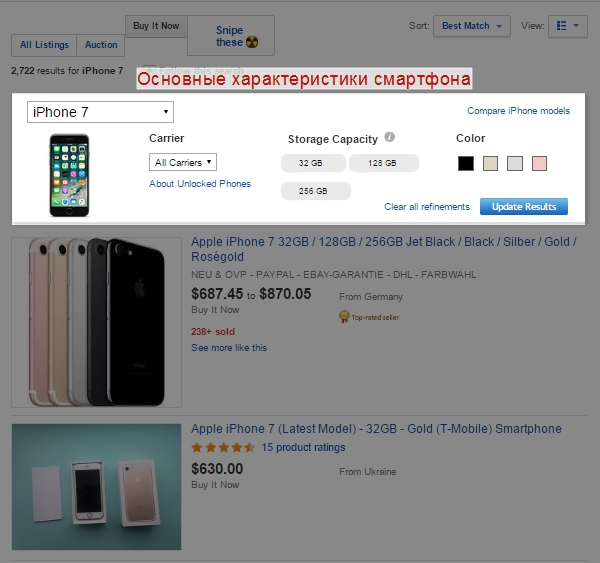Click the Top-rated seller badge icon

coord(344,317)
